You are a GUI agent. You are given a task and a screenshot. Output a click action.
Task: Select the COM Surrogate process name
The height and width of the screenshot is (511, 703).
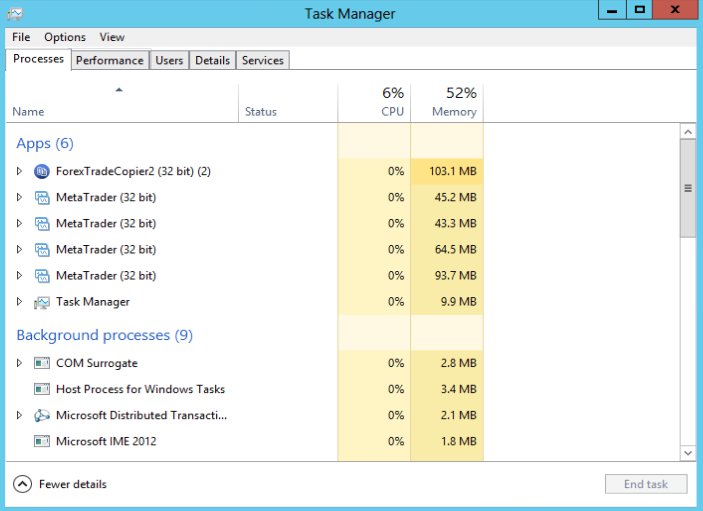click(x=97, y=363)
